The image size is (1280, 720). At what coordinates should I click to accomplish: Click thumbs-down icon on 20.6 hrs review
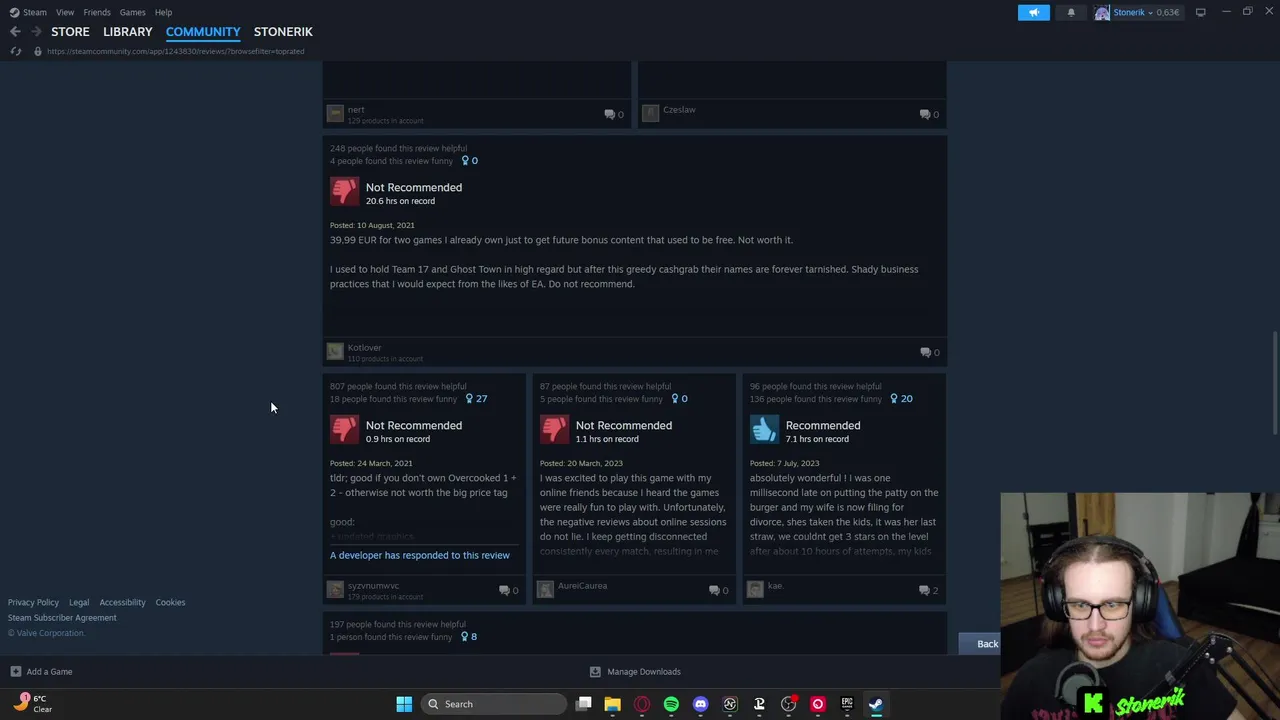click(344, 192)
